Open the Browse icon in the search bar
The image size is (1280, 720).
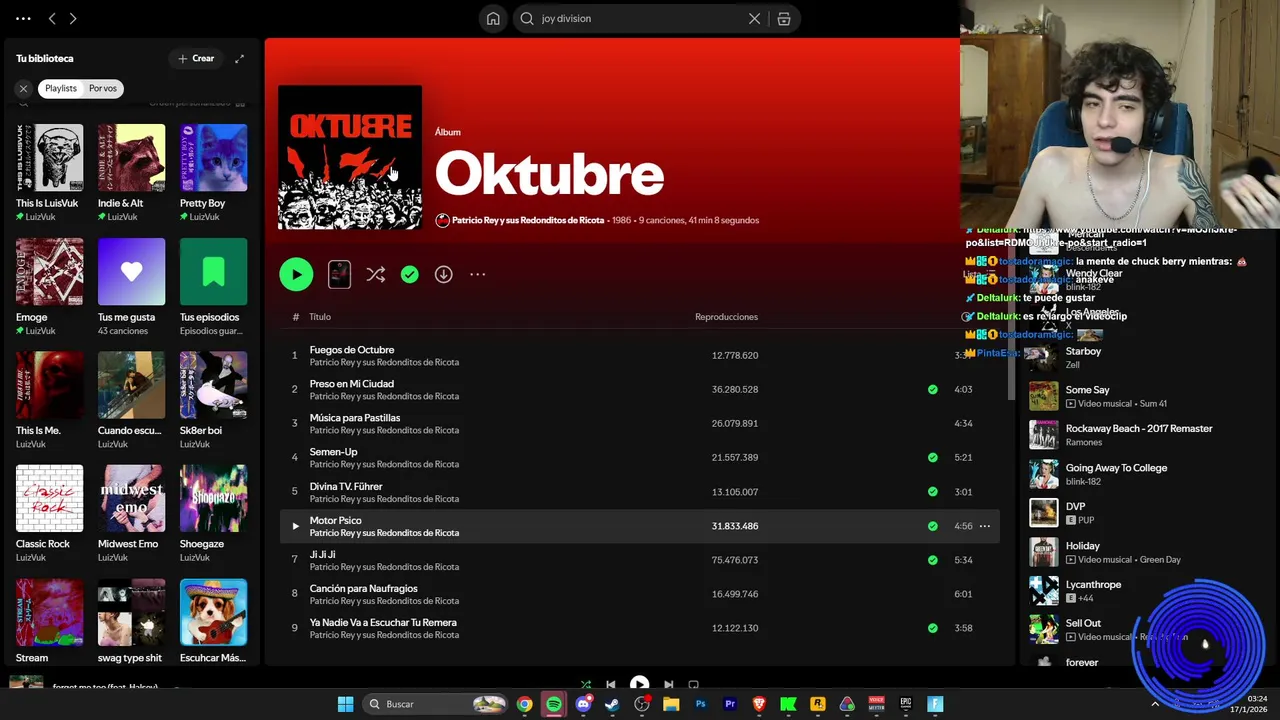coord(784,18)
